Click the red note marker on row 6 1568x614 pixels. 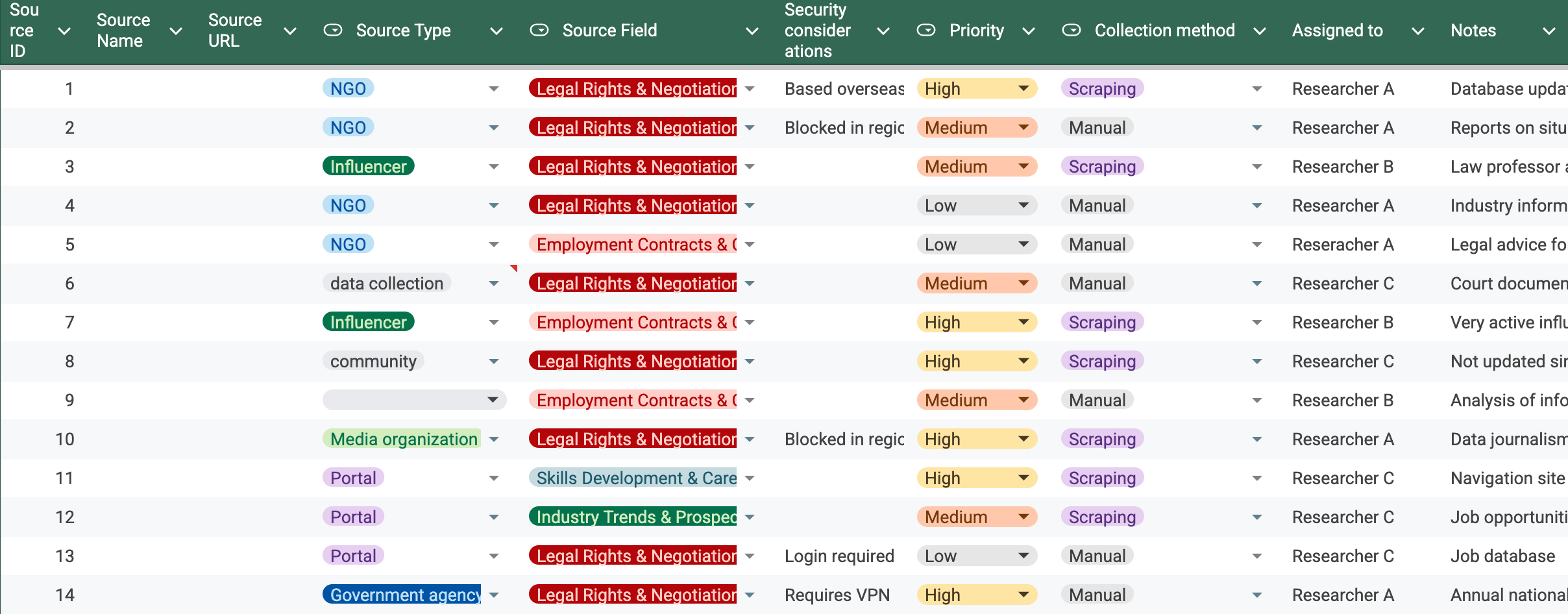click(x=513, y=267)
